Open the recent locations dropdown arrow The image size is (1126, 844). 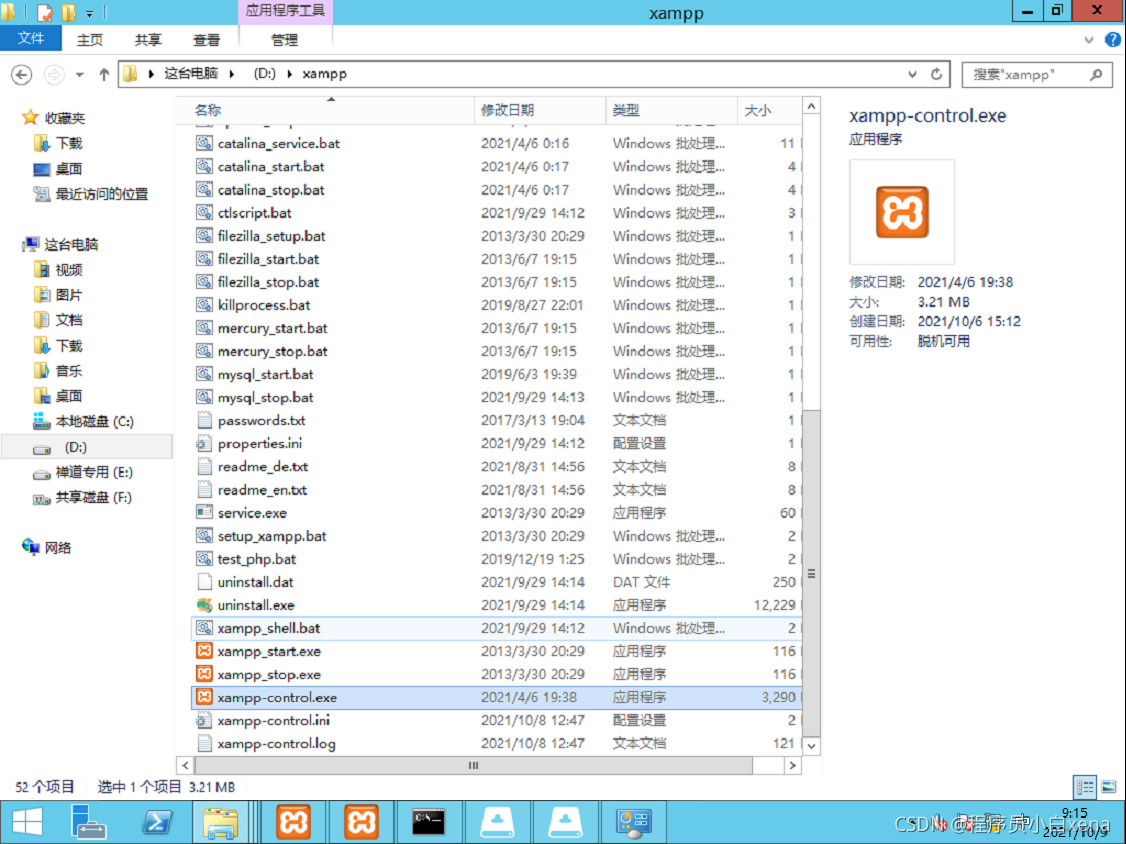(80, 74)
